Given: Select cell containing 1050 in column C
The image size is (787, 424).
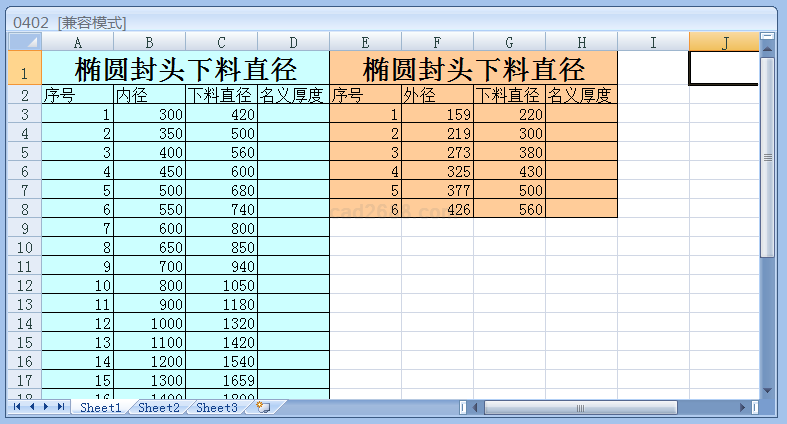Looking at the screenshot, I should [221, 285].
